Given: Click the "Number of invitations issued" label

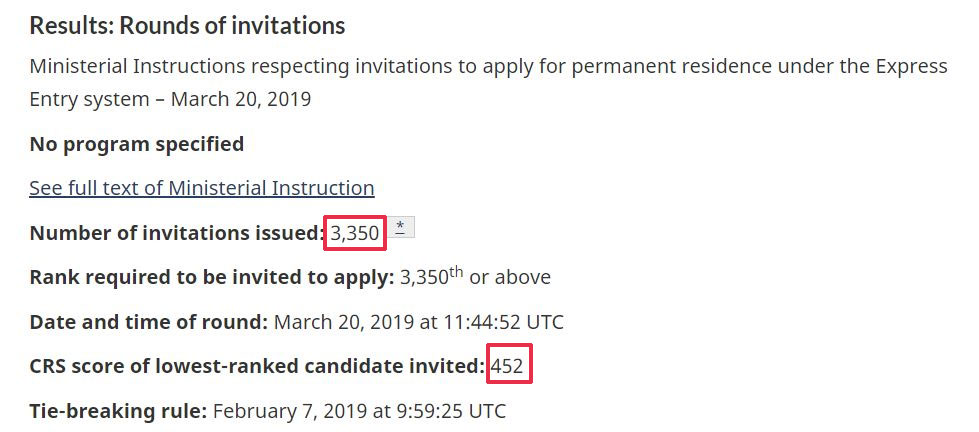Looking at the screenshot, I should coord(176,234).
